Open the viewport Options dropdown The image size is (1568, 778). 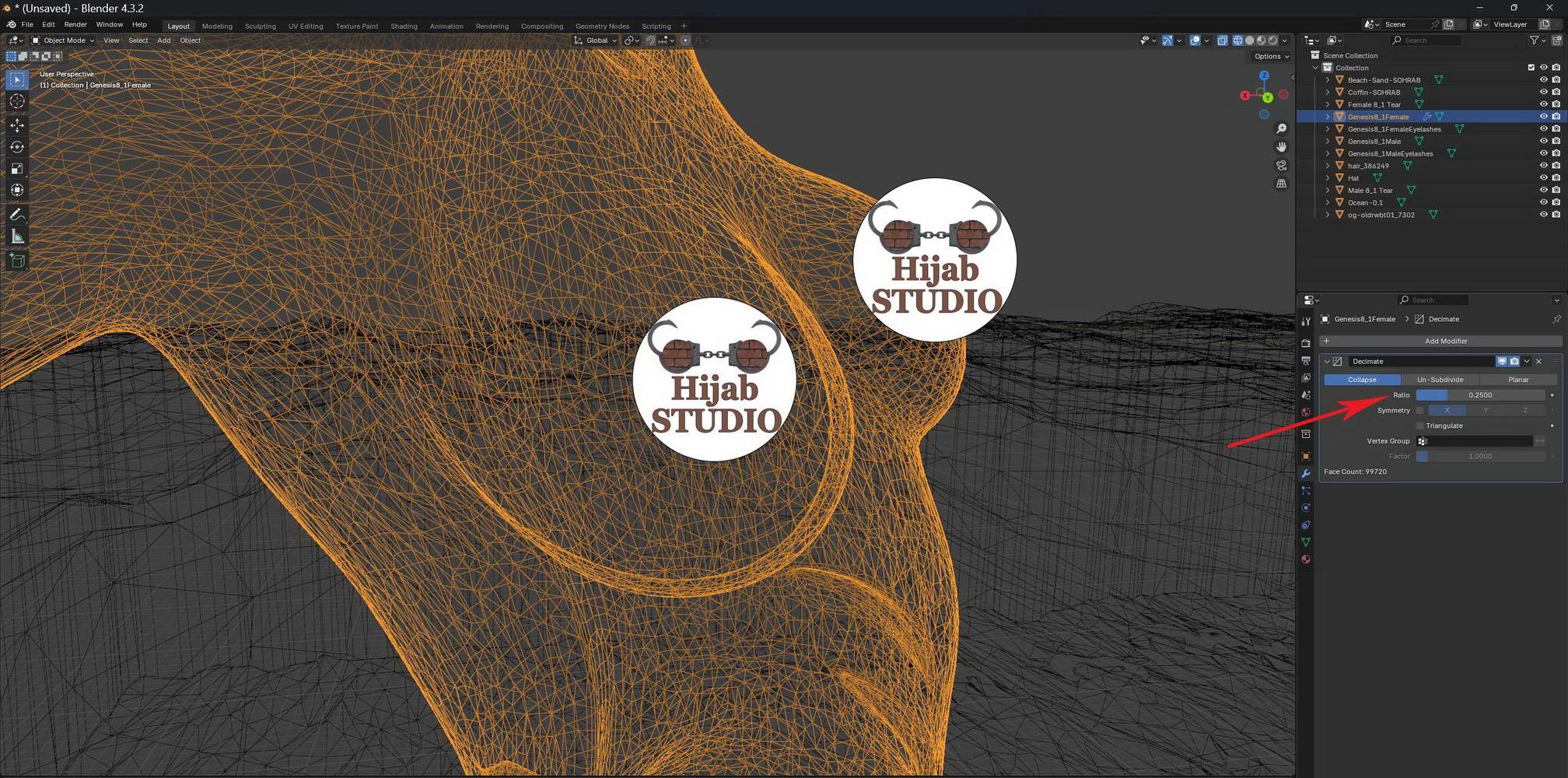[x=1271, y=56]
